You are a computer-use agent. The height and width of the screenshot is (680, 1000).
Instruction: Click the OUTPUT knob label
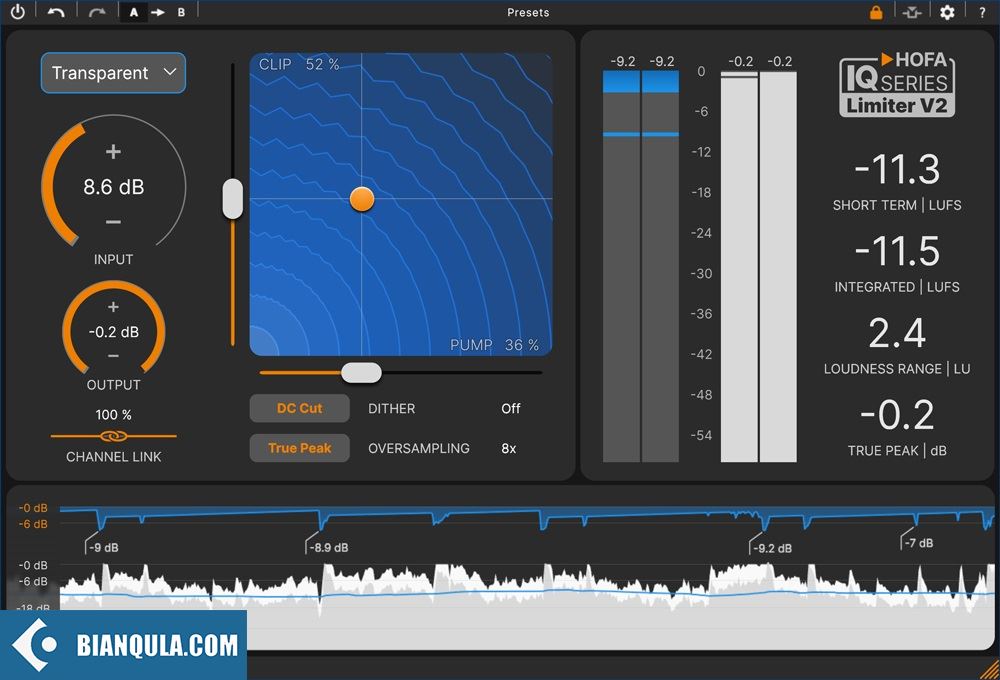pos(114,385)
